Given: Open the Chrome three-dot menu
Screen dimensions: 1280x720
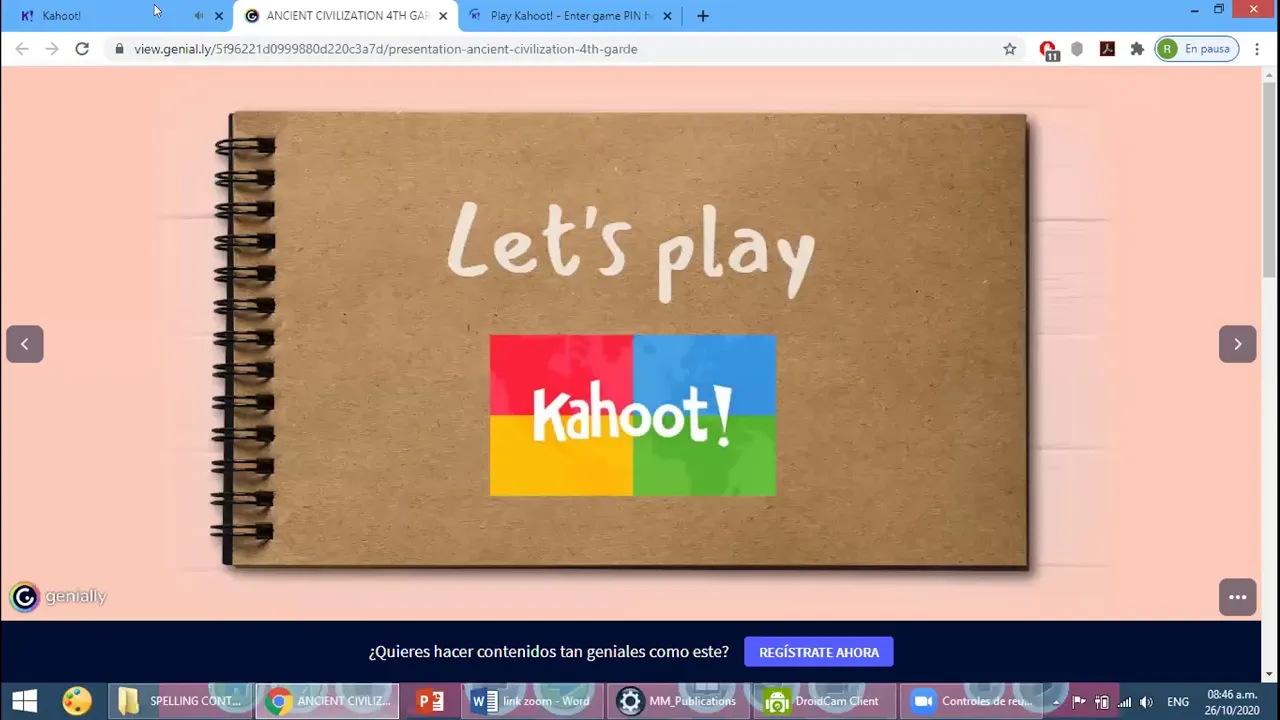Looking at the screenshot, I should coord(1257,49).
